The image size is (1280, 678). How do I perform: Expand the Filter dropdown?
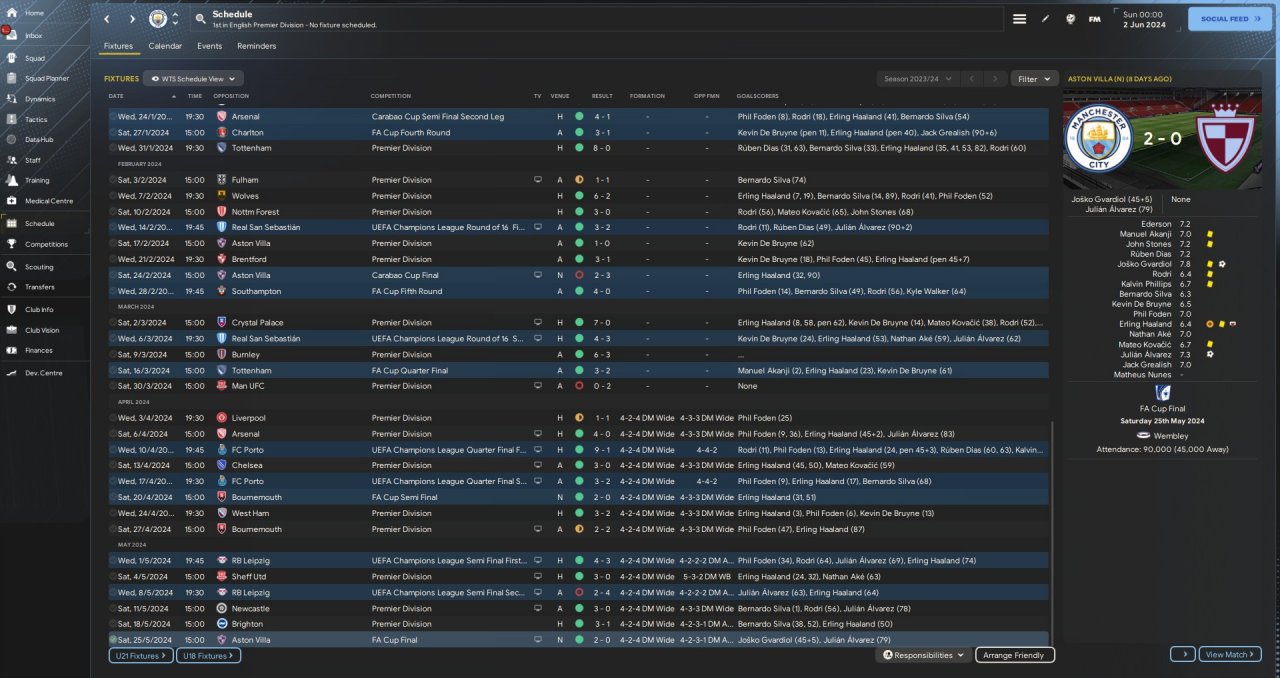point(1034,78)
